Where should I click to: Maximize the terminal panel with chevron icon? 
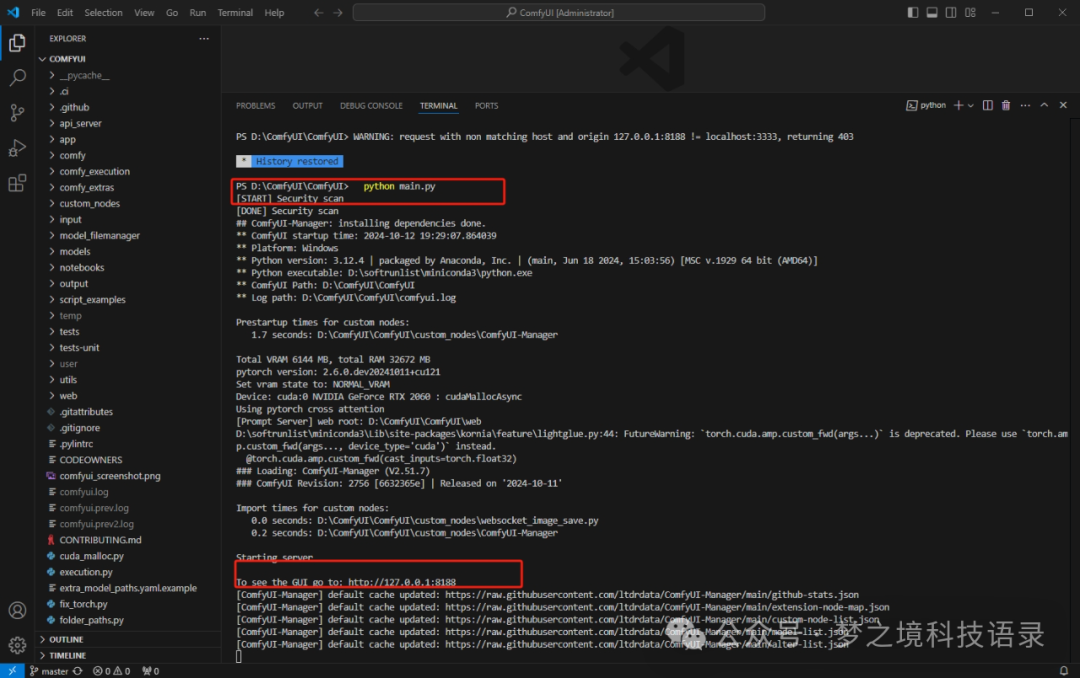(x=1043, y=104)
